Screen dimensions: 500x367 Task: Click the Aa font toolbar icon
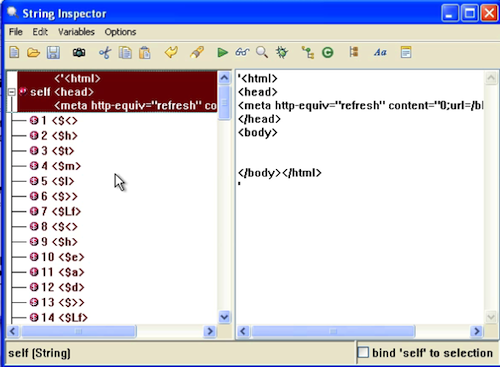(380, 52)
